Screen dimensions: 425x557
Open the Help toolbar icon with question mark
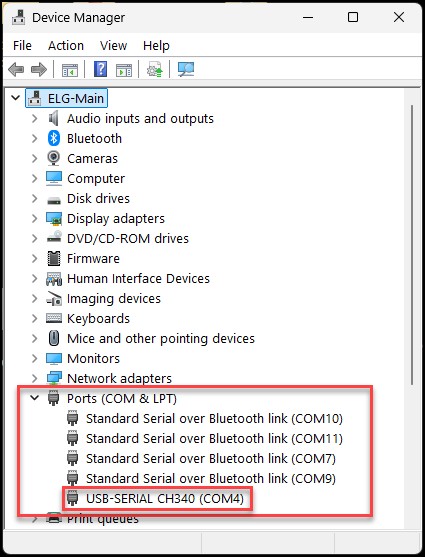pos(100,69)
